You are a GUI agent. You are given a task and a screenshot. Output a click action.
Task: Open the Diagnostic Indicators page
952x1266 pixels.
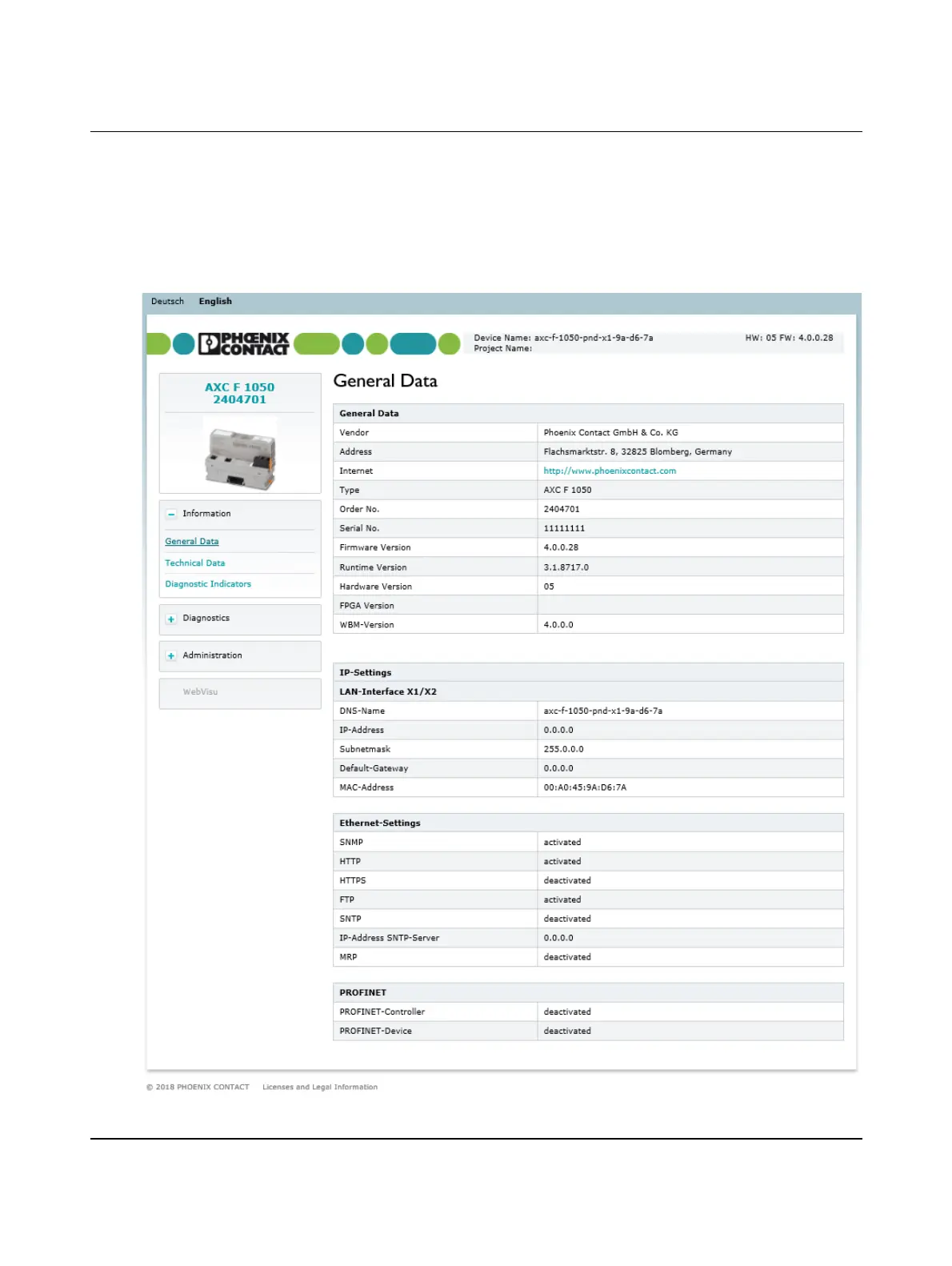pos(208,584)
